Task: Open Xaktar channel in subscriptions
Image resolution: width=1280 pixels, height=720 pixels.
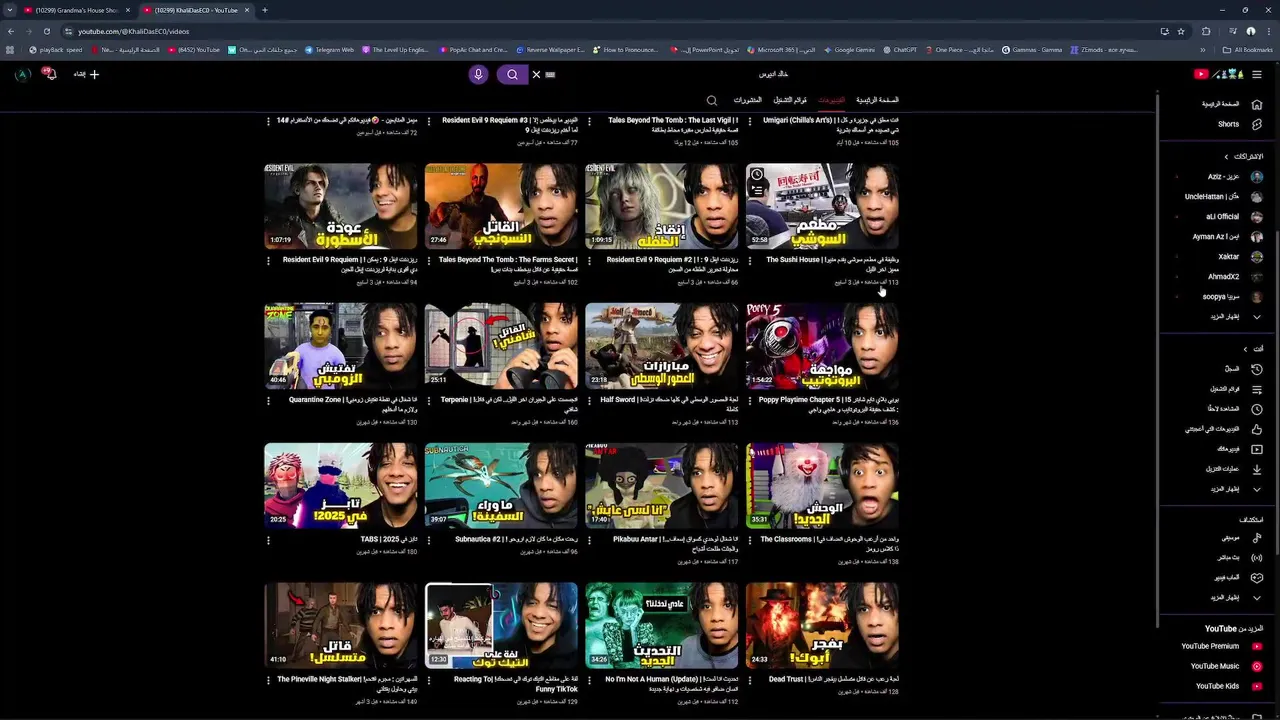Action: [x=1239, y=257]
